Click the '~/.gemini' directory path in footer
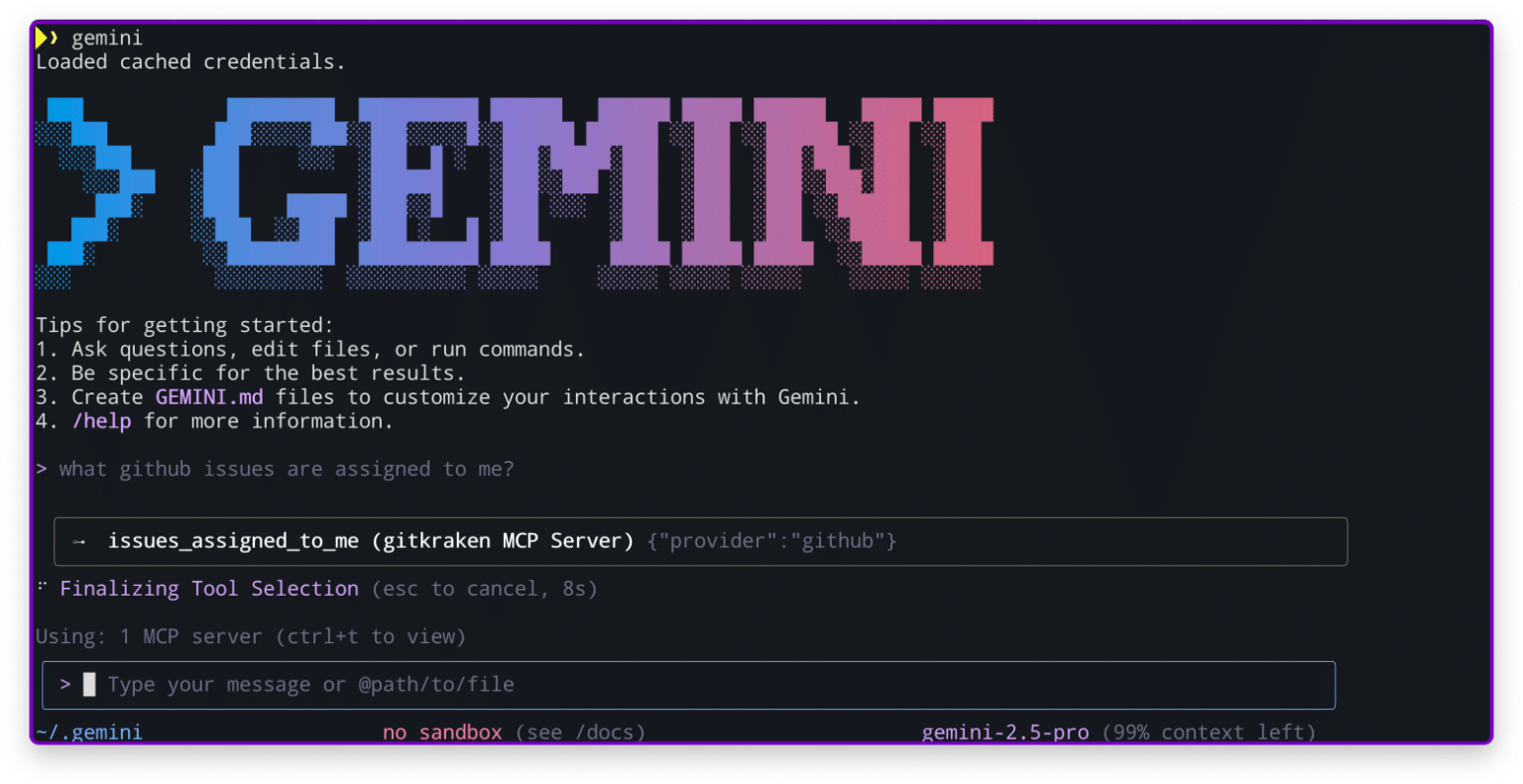 [89, 732]
